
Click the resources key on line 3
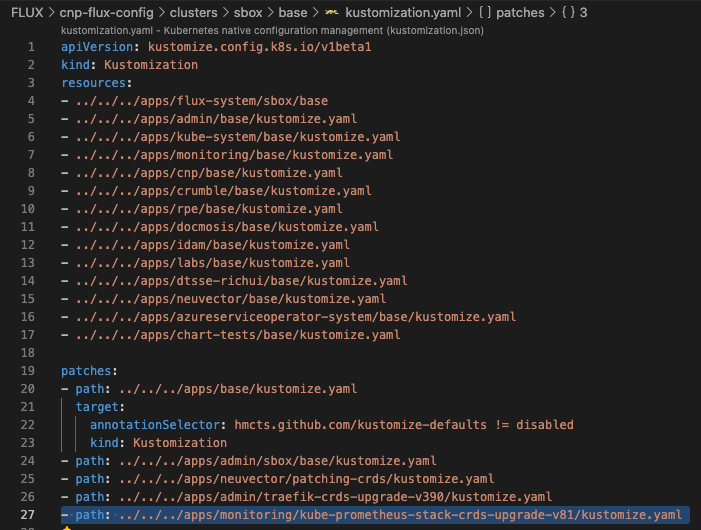coord(96,82)
